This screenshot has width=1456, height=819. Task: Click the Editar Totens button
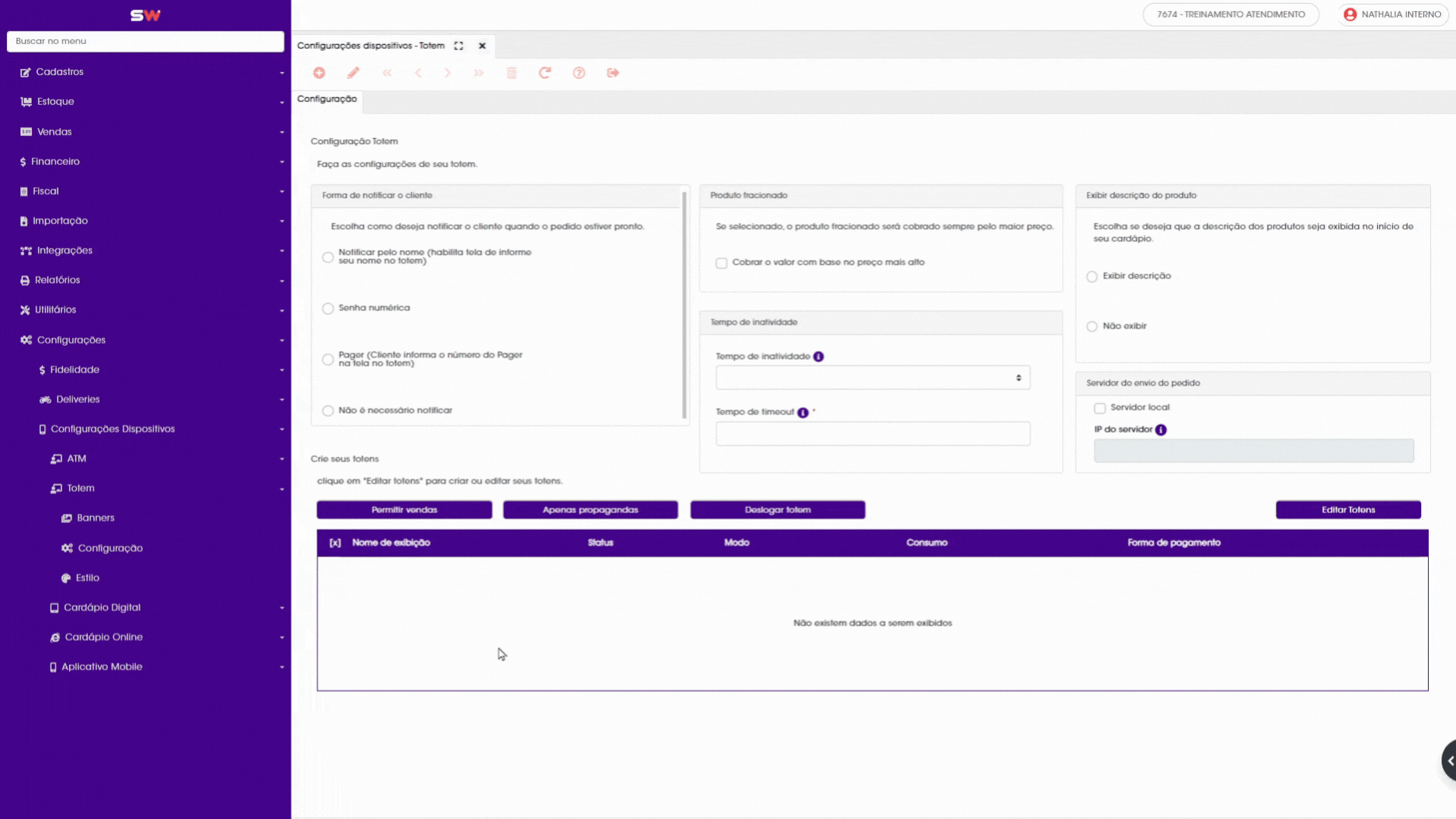(1348, 510)
